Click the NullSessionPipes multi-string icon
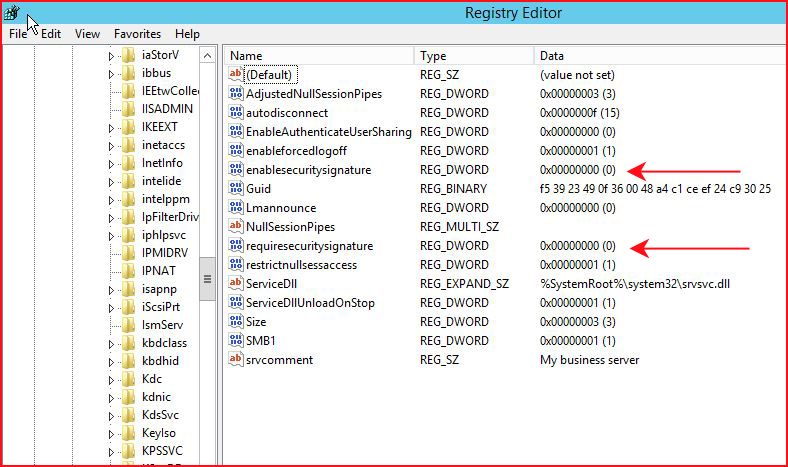 (236, 226)
